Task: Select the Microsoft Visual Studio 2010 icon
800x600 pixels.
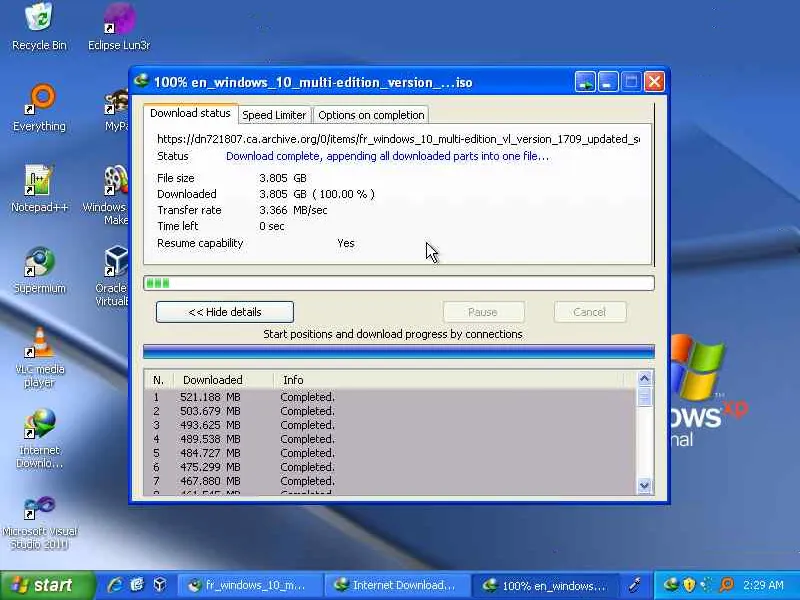Action: [x=39, y=522]
